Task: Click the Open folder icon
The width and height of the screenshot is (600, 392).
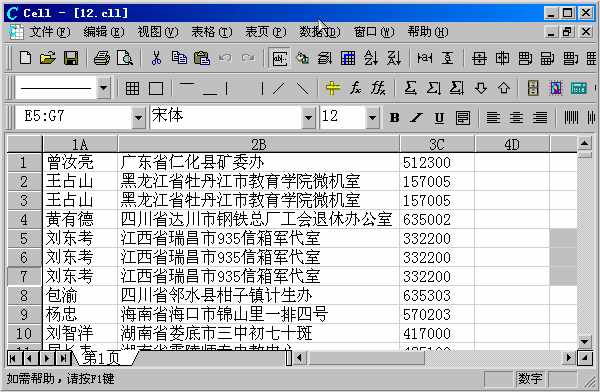Action: click(x=47, y=58)
